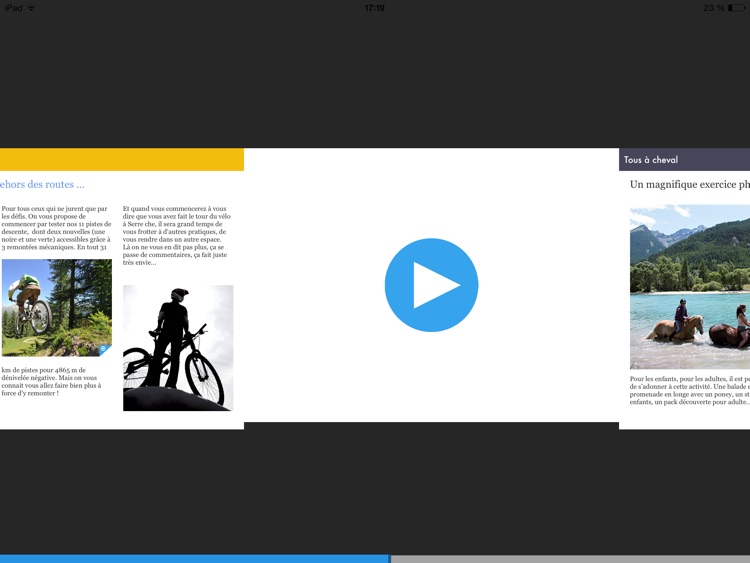
Task: Tap the yellow header bar
Action: (122, 159)
